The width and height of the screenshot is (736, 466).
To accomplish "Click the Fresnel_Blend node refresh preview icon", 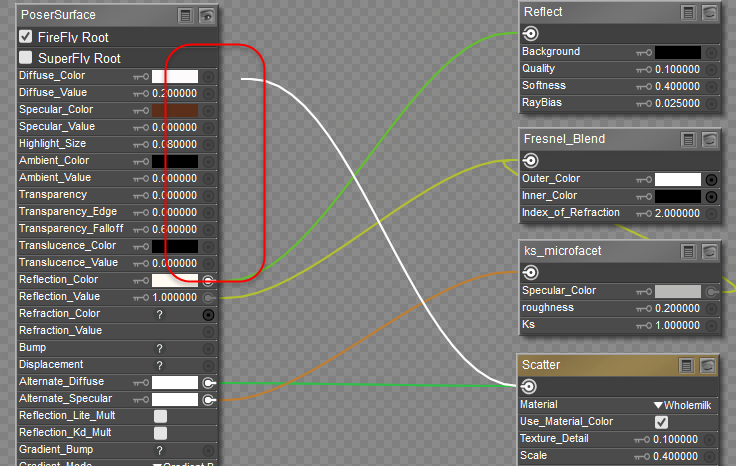I will point(709,138).
